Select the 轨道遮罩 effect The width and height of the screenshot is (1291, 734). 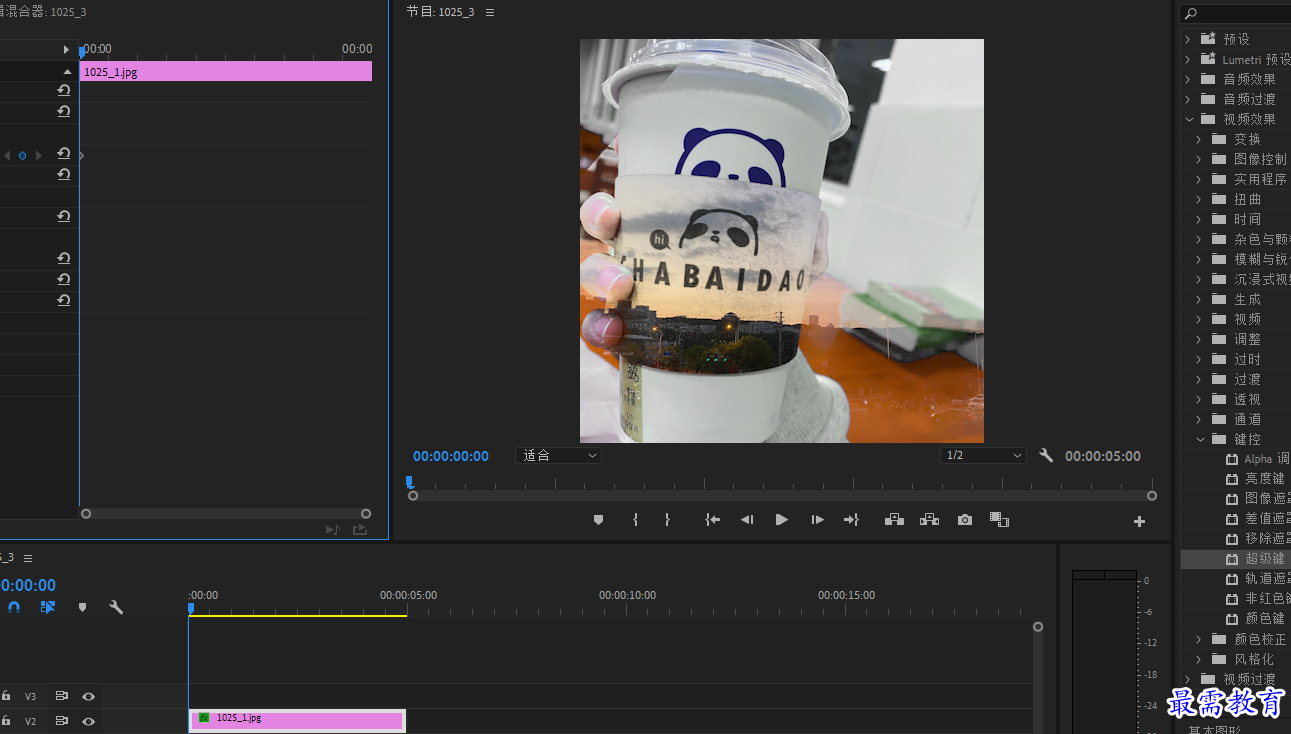coord(1267,579)
